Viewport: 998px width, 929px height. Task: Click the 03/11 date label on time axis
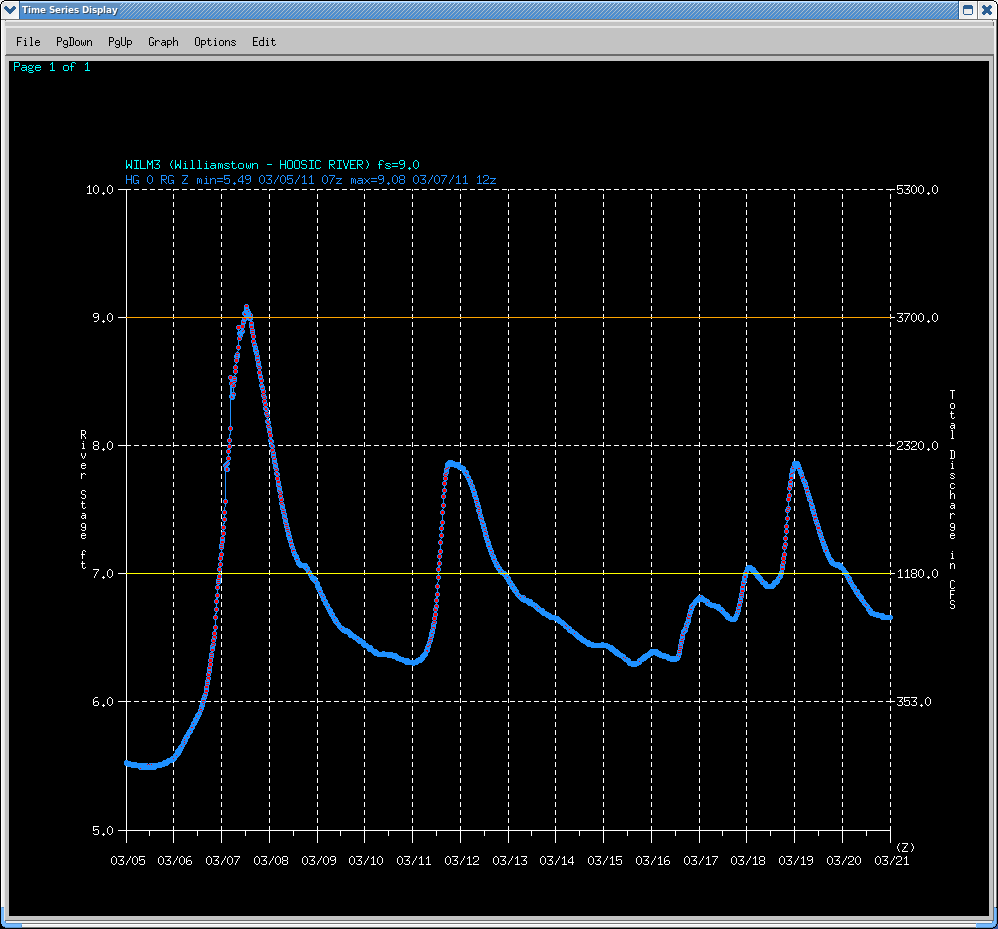tap(413, 860)
